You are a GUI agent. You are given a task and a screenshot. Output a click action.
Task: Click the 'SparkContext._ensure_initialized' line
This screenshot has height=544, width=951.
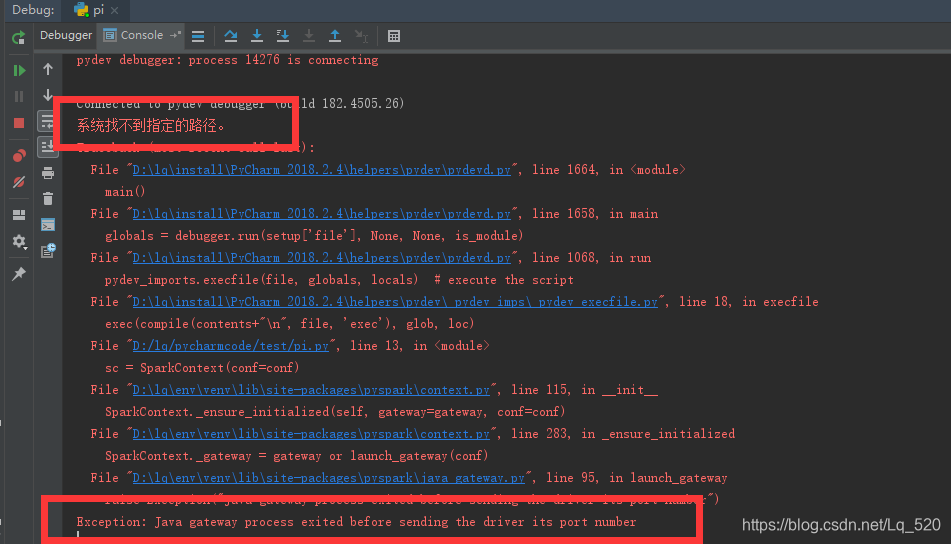335,412
